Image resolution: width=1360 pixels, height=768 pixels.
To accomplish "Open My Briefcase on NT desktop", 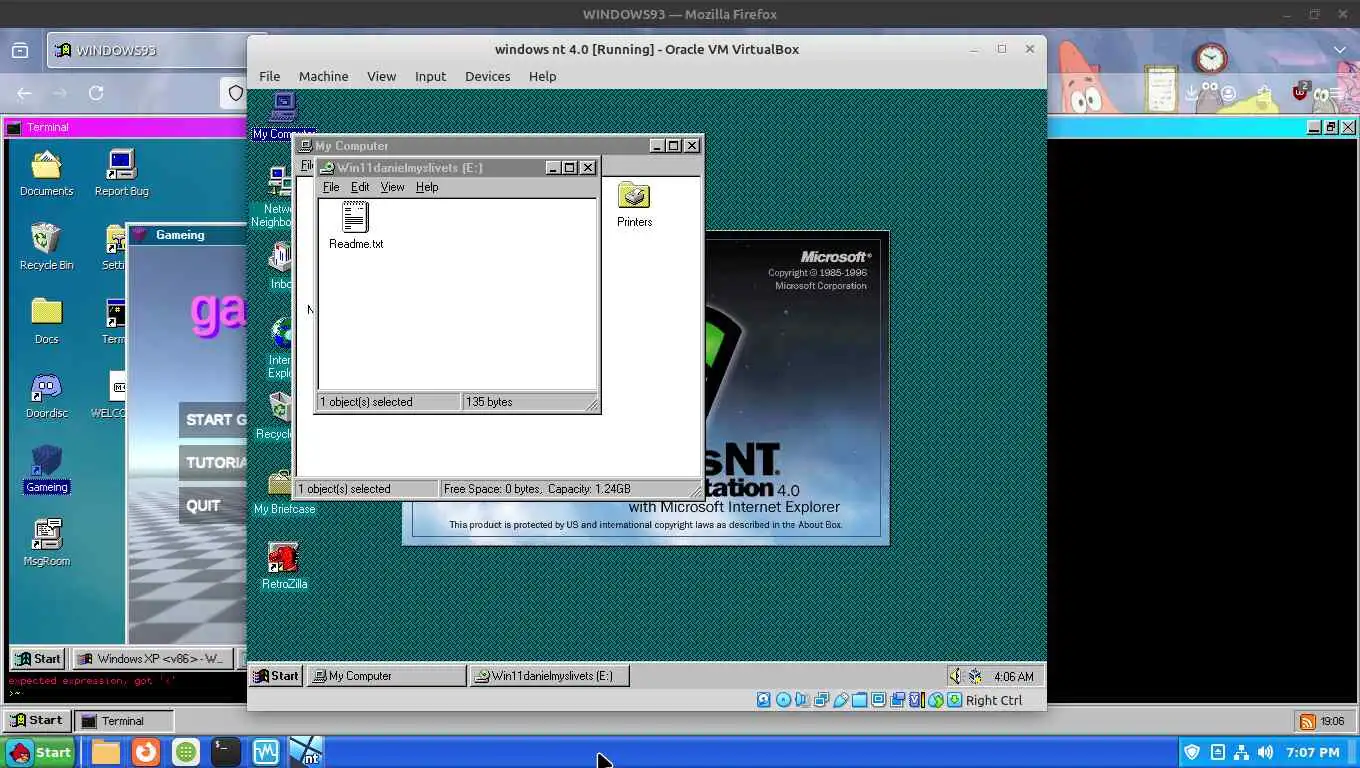I will coord(284,492).
